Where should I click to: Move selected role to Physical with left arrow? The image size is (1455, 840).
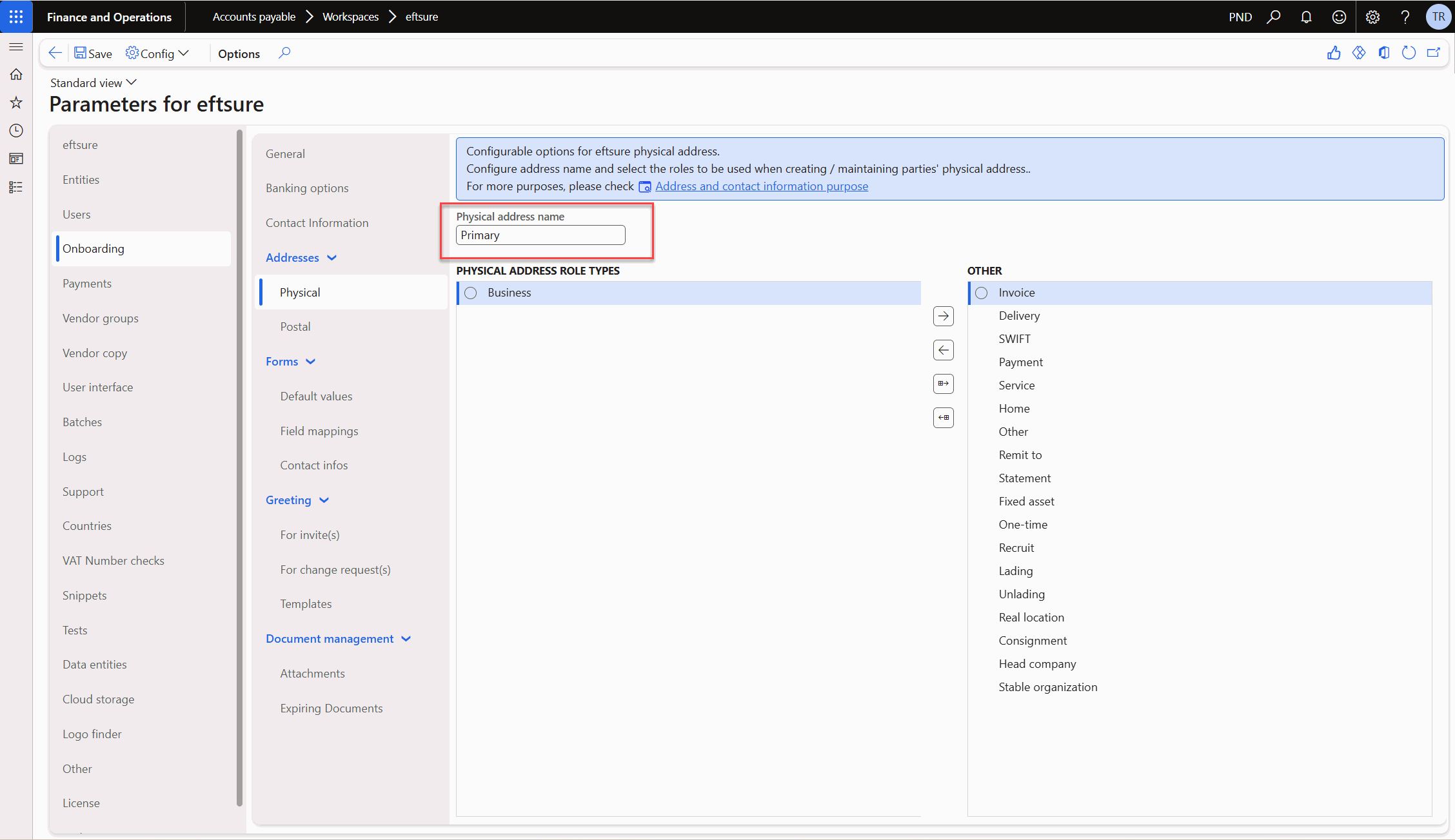944,350
